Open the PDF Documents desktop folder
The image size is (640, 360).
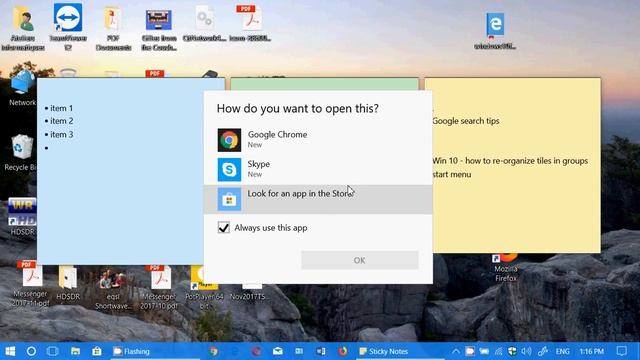113,28
